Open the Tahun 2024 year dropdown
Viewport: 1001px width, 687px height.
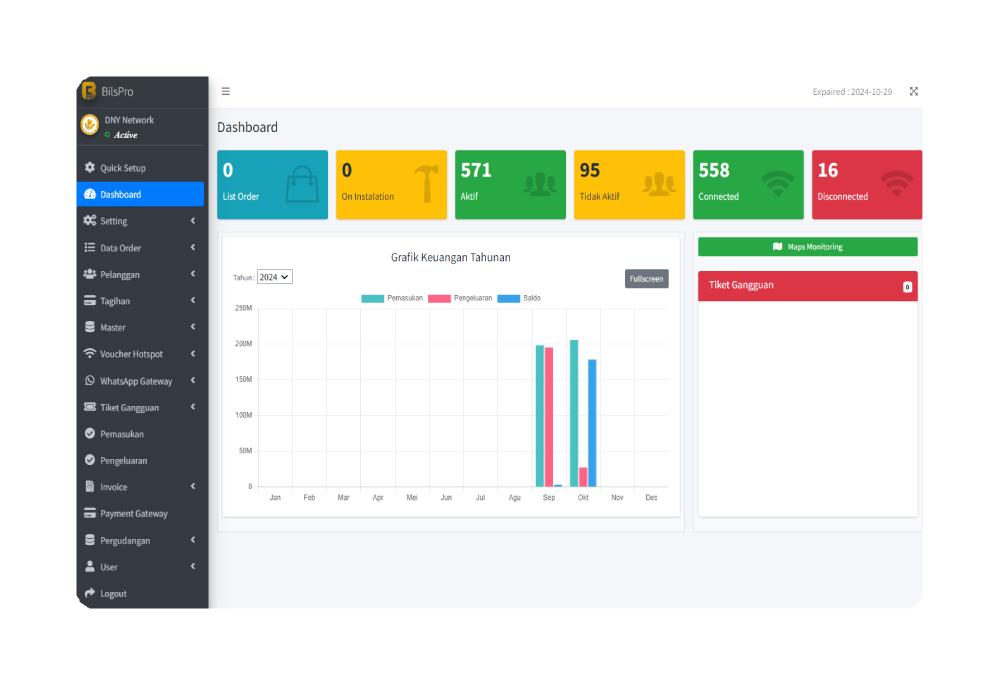[275, 277]
